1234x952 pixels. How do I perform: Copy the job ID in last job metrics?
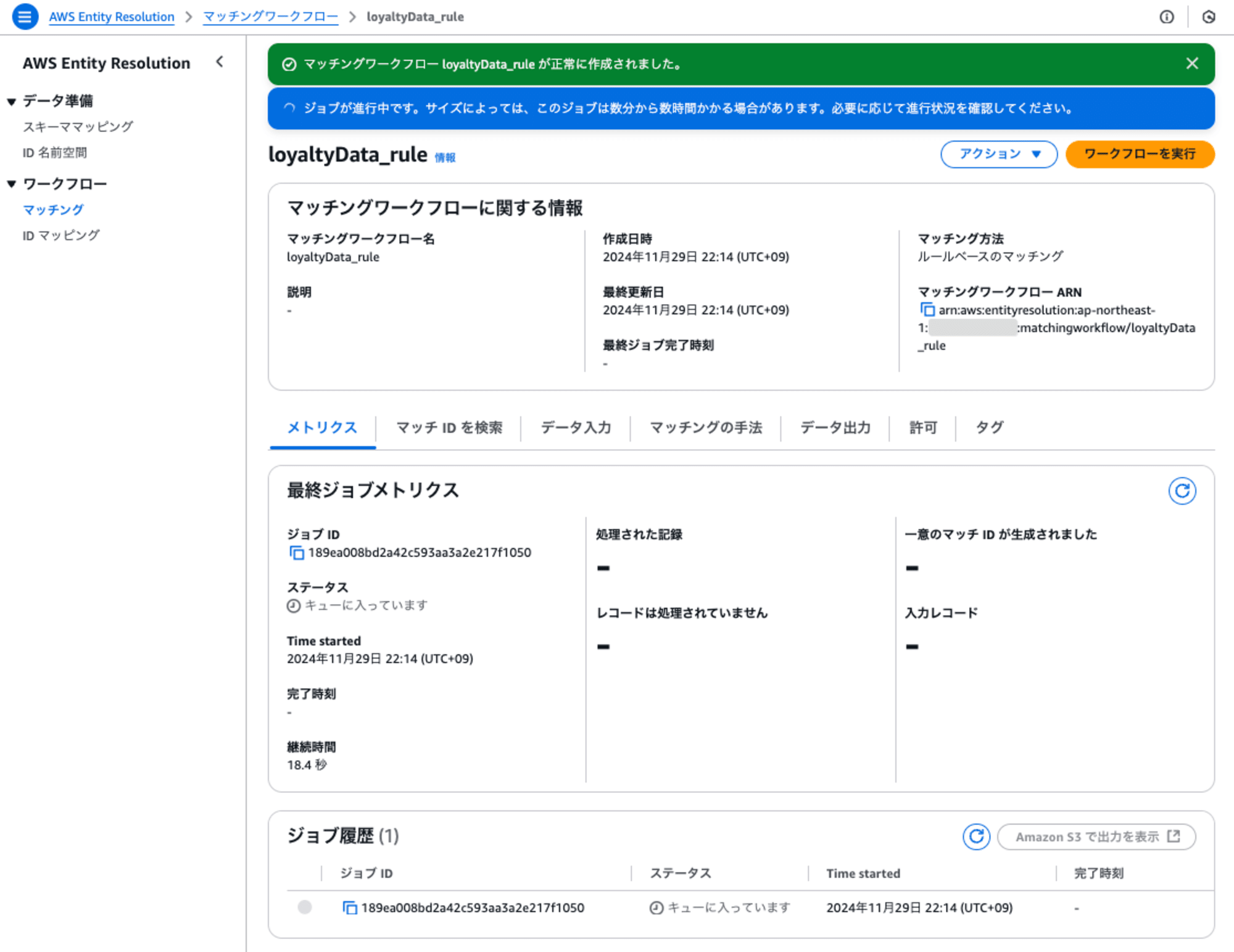click(296, 553)
